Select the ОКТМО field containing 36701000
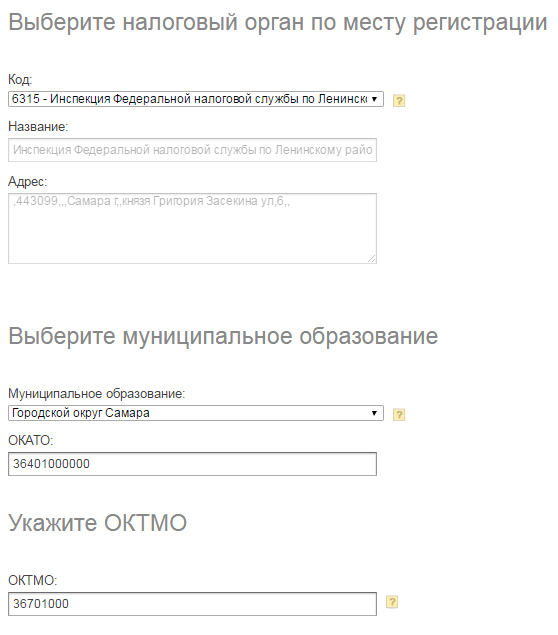The image size is (558, 635). pos(192,604)
